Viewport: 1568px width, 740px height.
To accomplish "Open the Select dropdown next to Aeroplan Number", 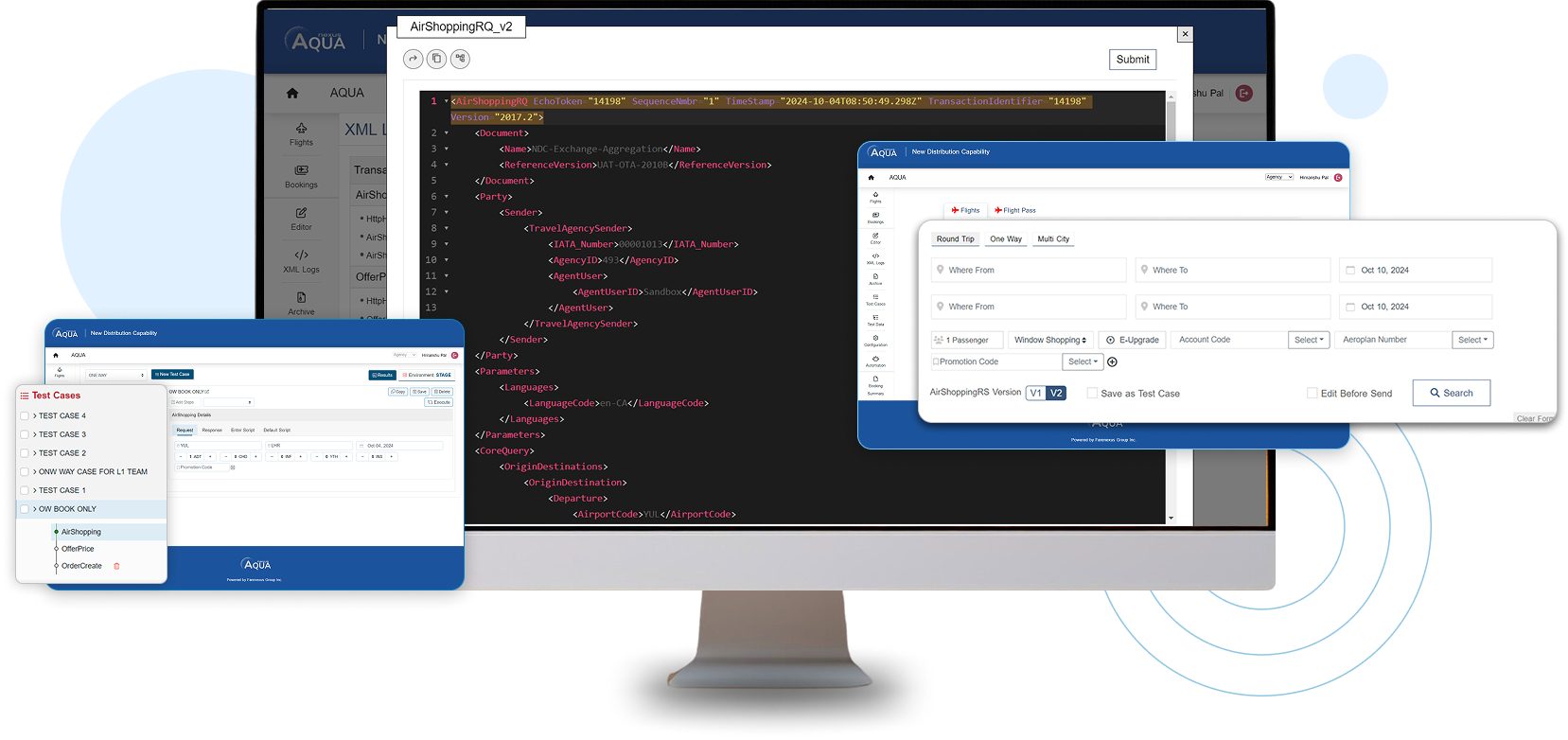I will coord(1472,340).
